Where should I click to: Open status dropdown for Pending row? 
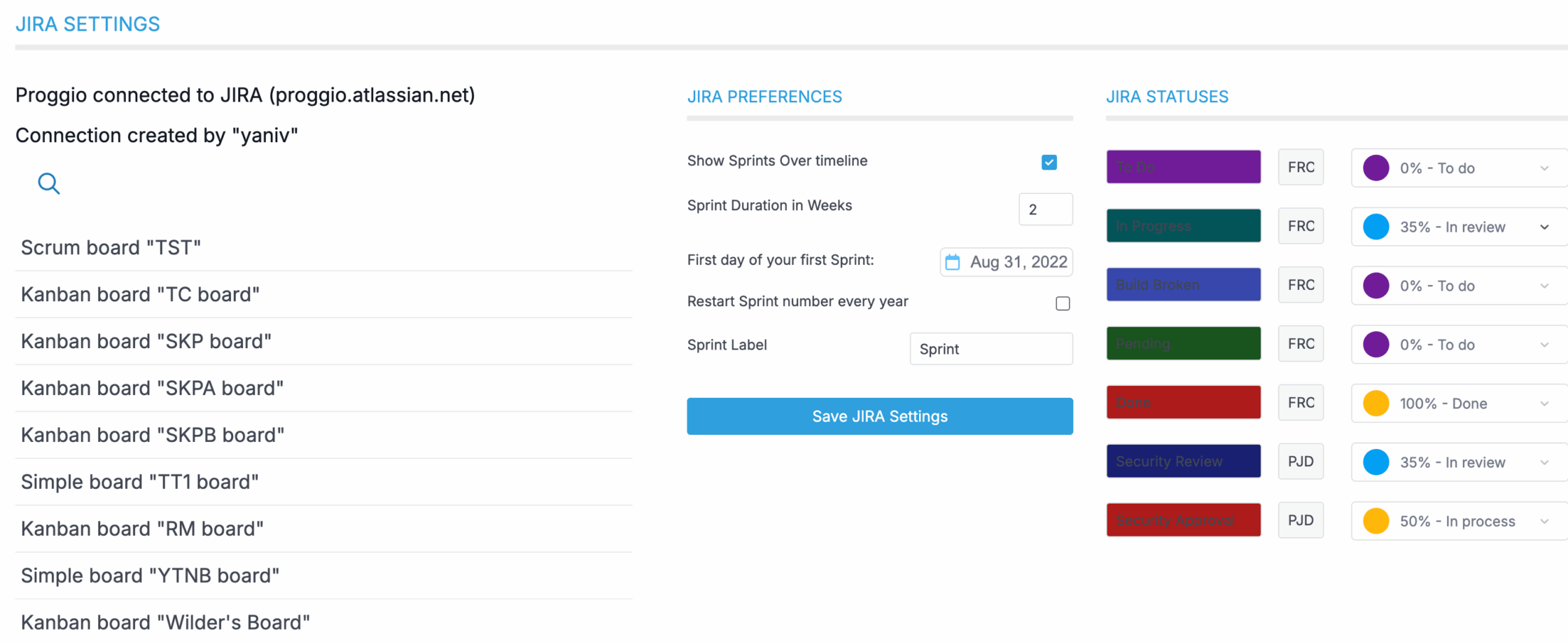[1459, 345]
